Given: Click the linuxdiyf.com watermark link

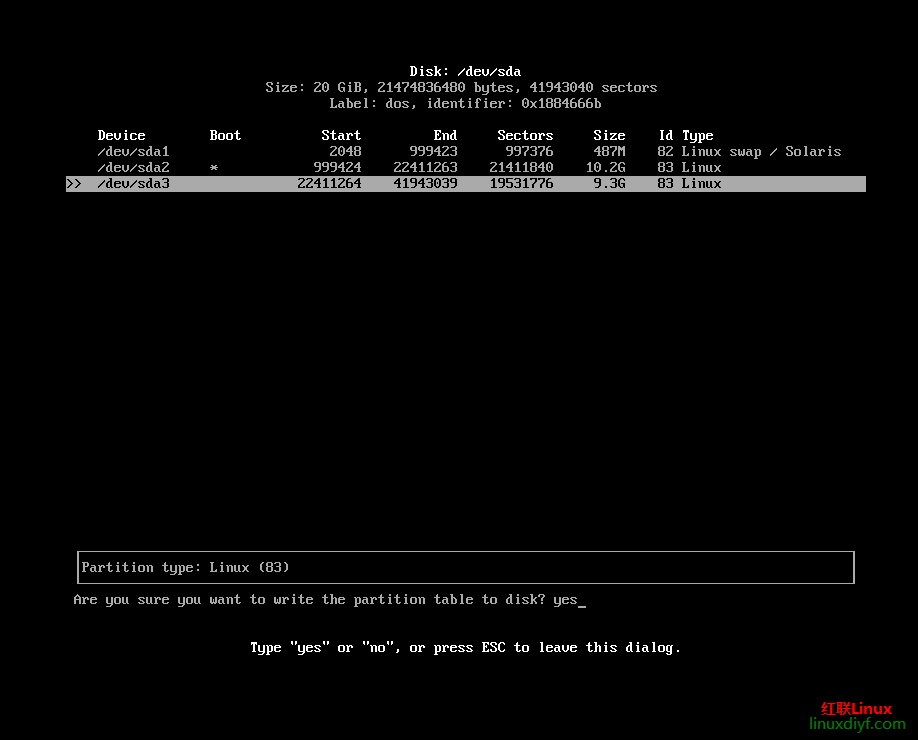Looking at the screenshot, I should [x=857, y=724].
